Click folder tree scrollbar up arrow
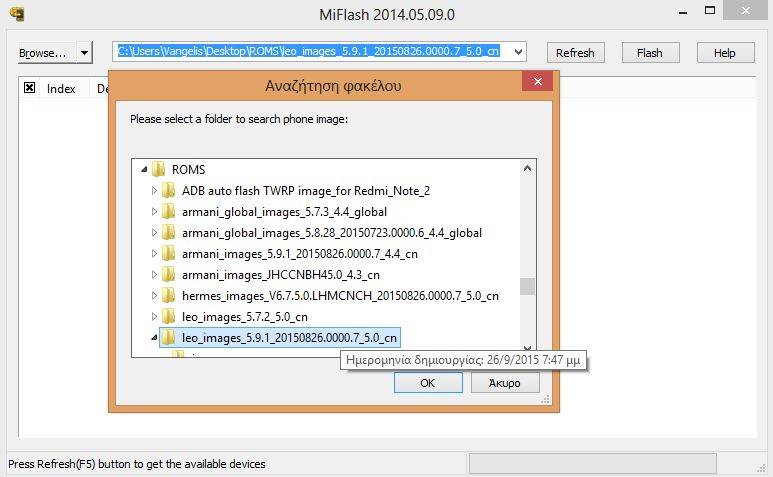Screen dimensions: 773x477 (527, 169)
